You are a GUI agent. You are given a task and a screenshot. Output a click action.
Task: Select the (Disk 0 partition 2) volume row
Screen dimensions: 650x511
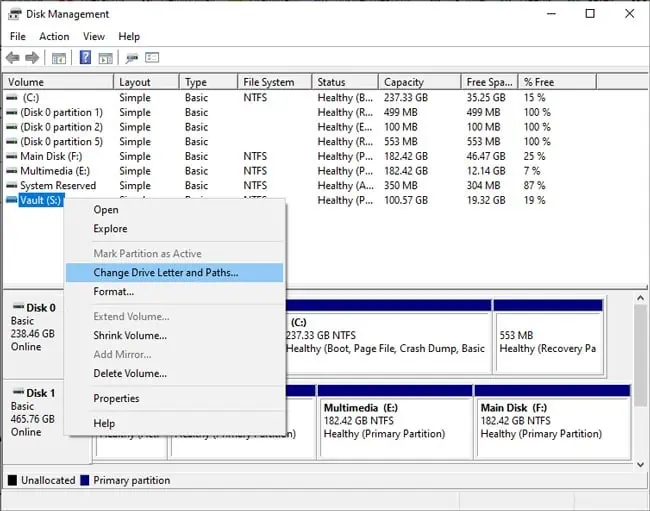[x=301, y=127]
